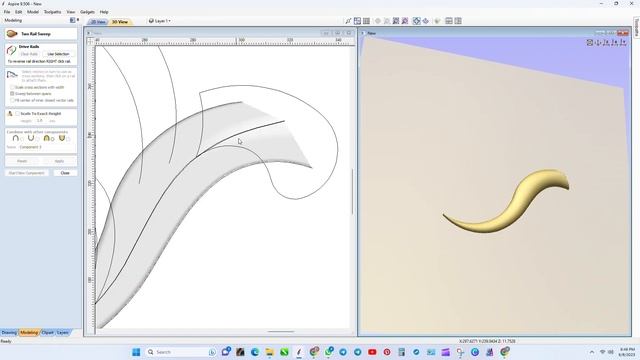
Task: Select the Merge Low radio button
Action: [x=68, y=140]
